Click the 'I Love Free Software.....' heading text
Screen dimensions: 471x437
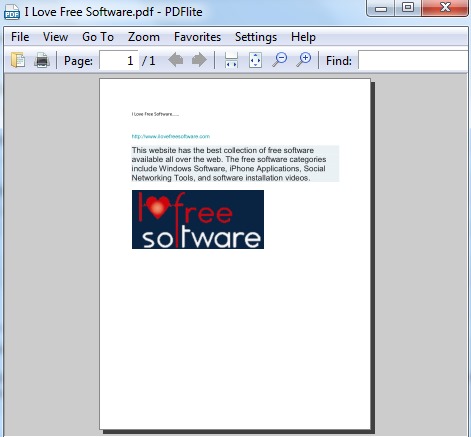[155, 114]
